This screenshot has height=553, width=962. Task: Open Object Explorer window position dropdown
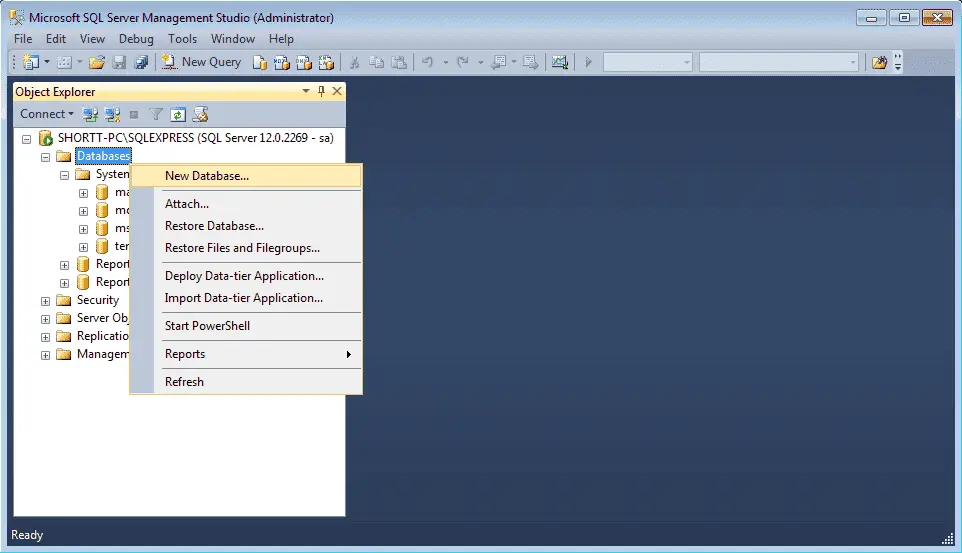306,91
